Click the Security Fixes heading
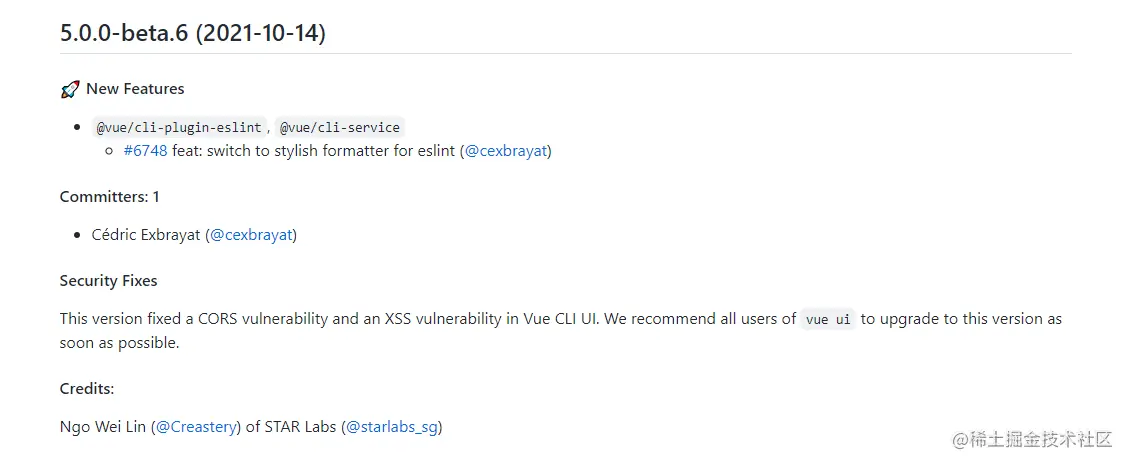 pyautogui.click(x=108, y=281)
